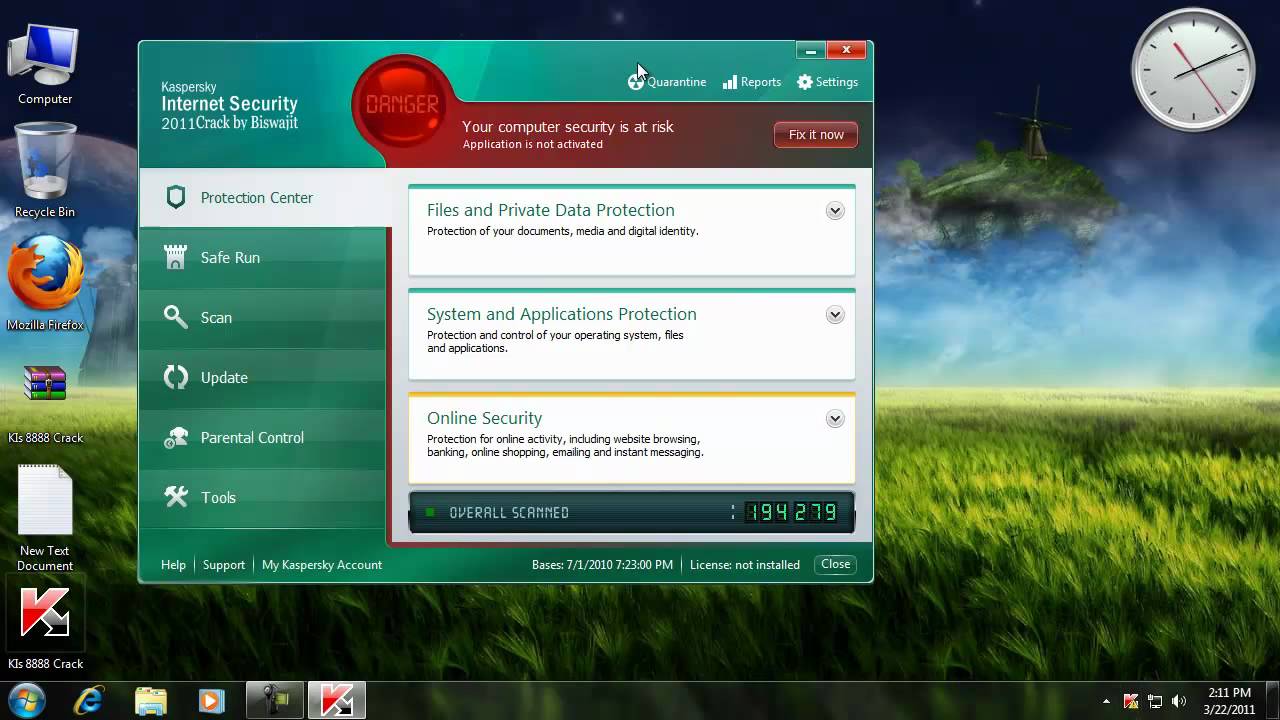The width and height of the screenshot is (1280, 720).
Task: Open Kaspersky Settings
Action: coord(827,82)
